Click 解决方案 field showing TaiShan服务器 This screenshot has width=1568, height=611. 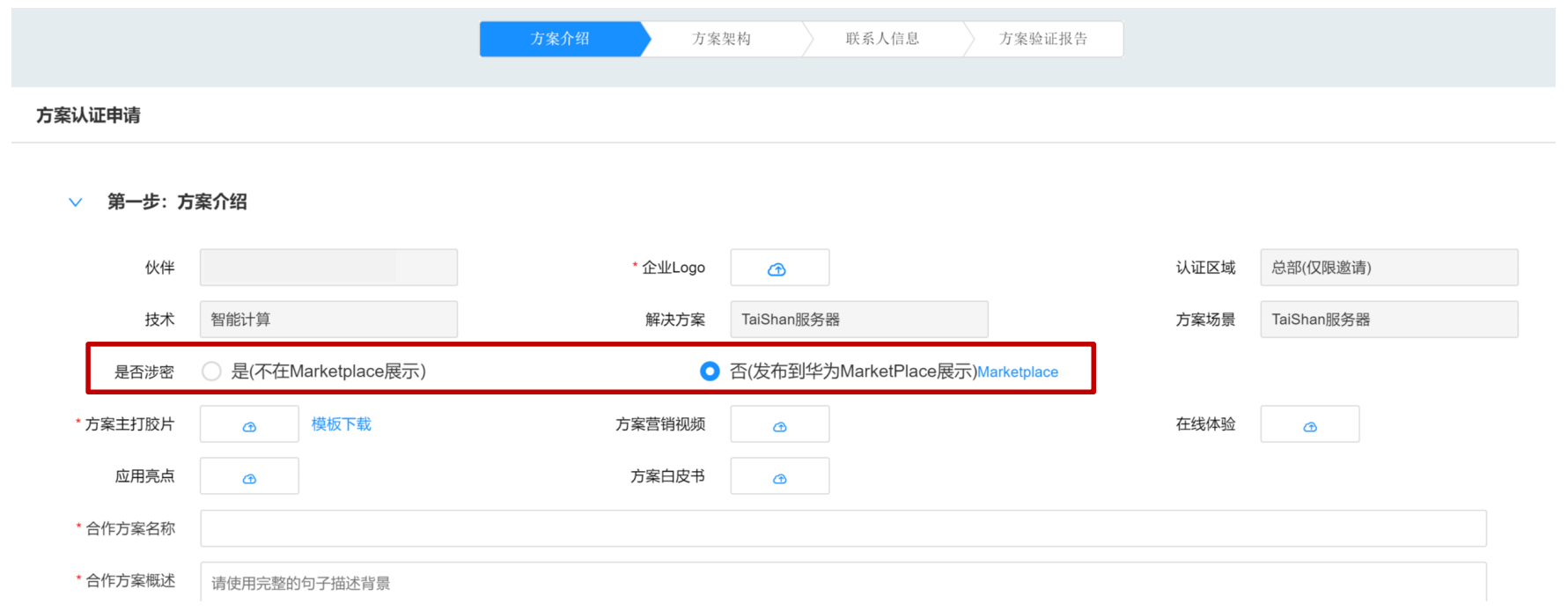click(859, 320)
